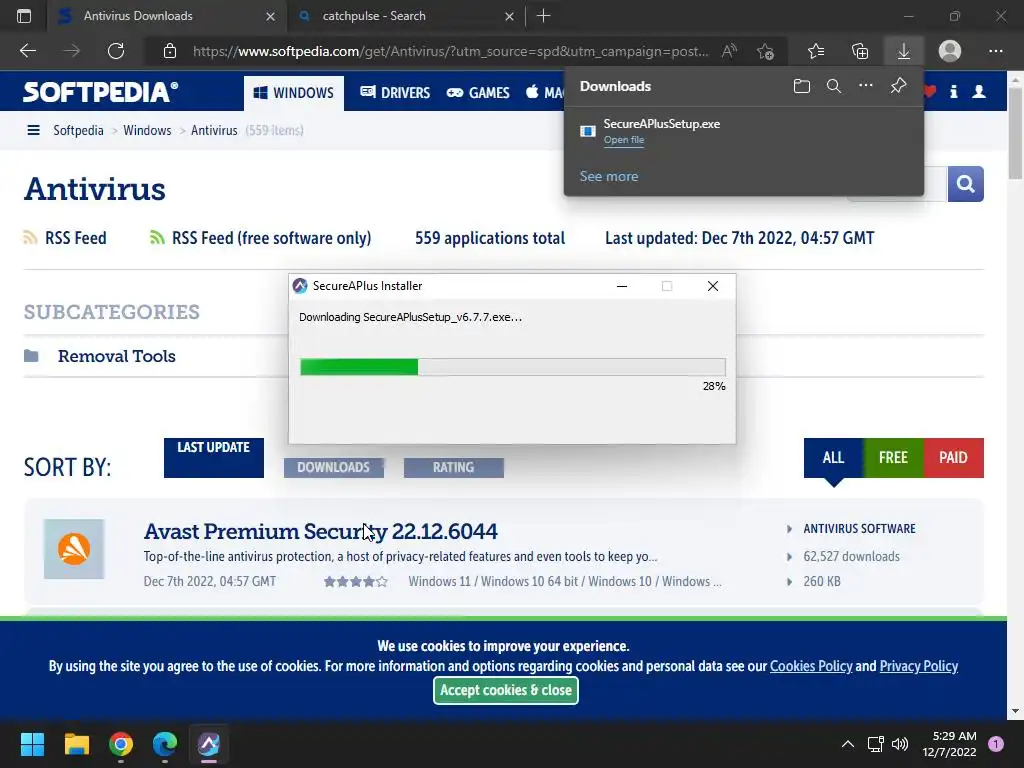Open more options in Downloads panel
This screenshot has width=1024, height=768.
866,86
